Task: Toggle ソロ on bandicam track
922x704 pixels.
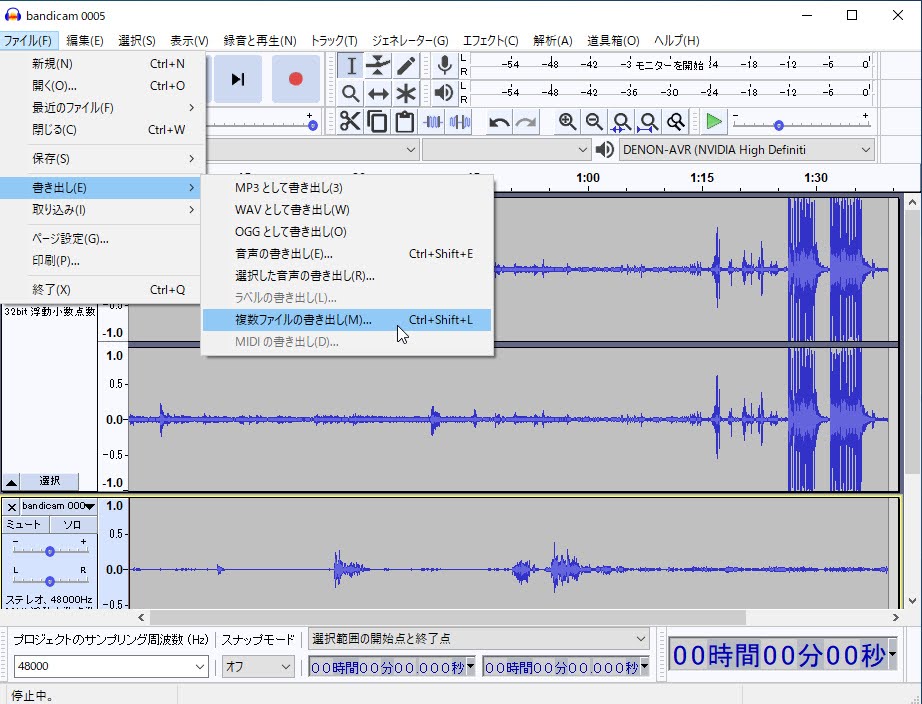Action: (x=73, y=525)
